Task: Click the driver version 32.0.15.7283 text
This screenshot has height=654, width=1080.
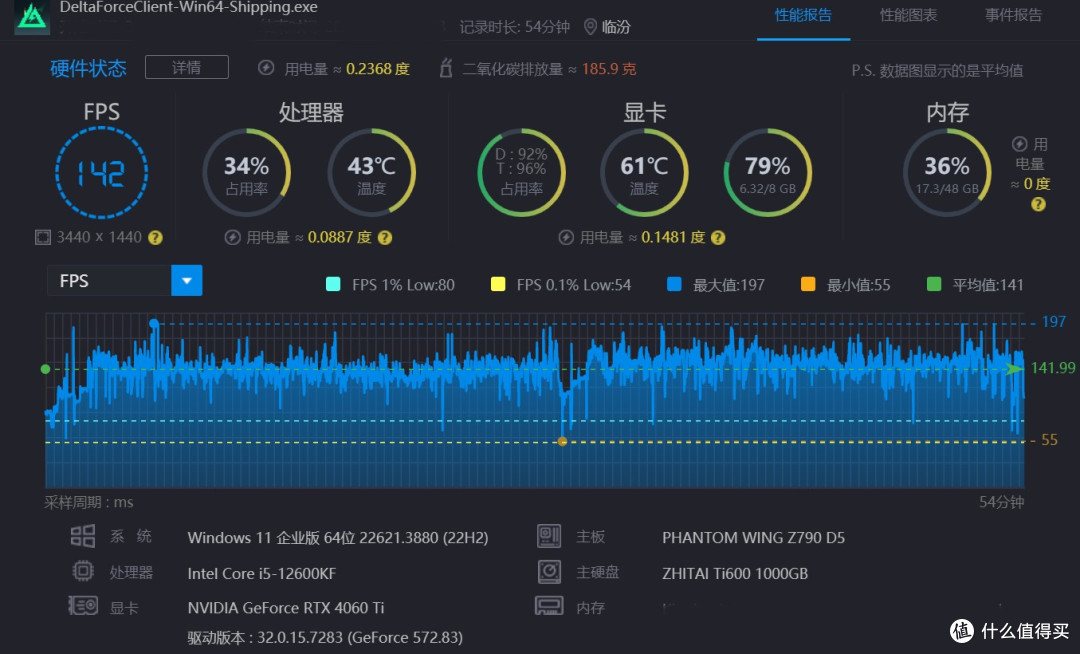Action: pos(325,638)
